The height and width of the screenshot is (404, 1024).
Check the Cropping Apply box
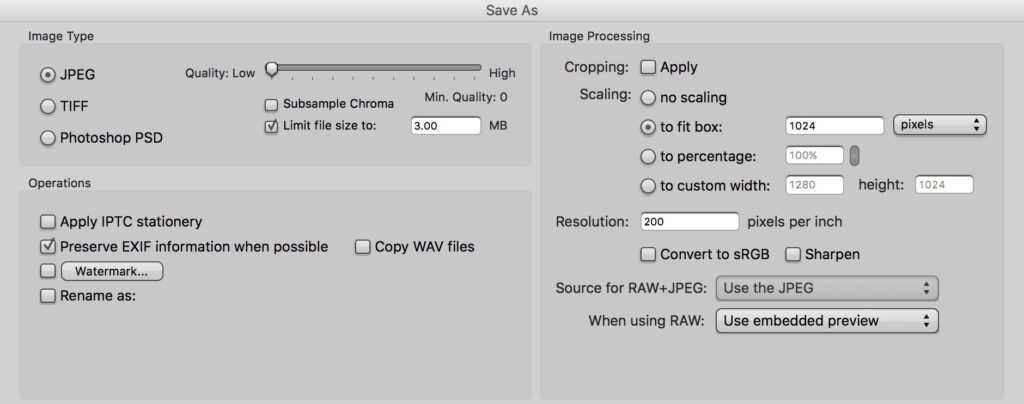click(x=648, y=67)
